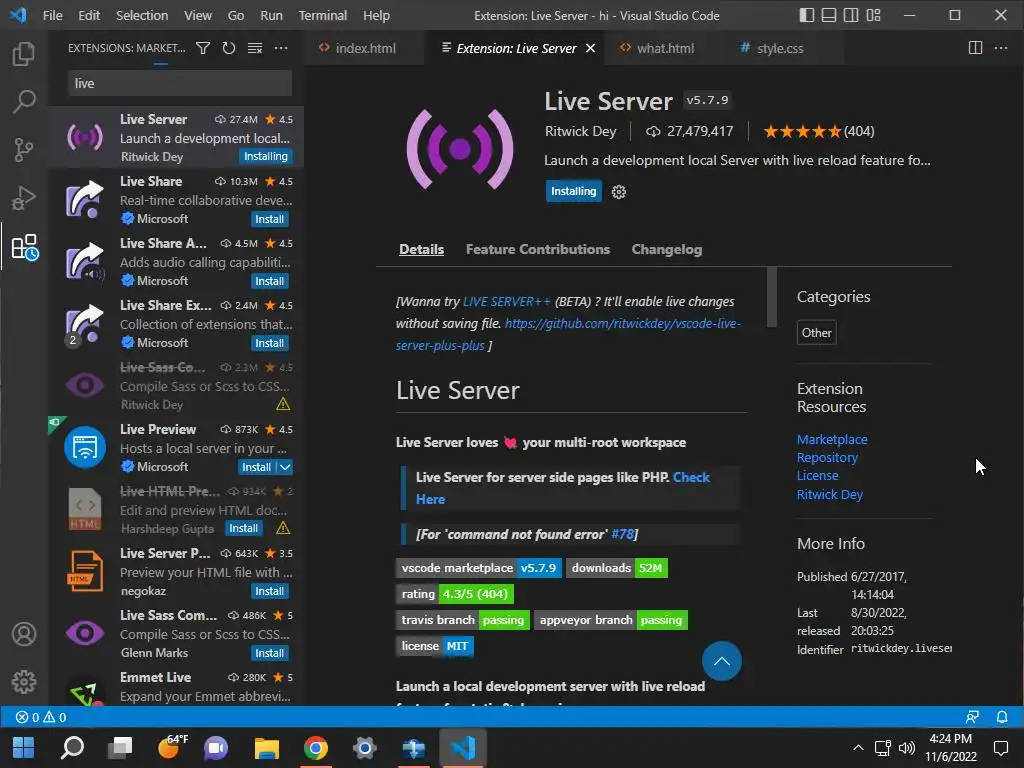1024x768 pixels.
Task: Open the LIVE SERVER++ link
Action: click(507, 302)
